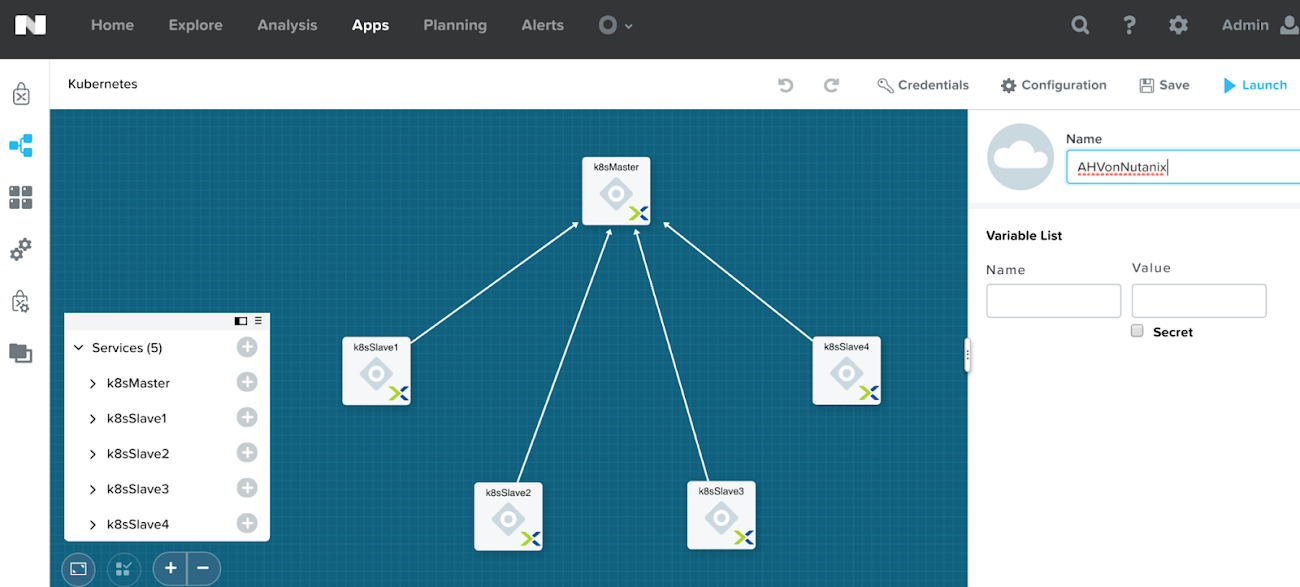Click the checklist grid icon at bottom
Viewport: 1300px width, 587px height.
124,569
